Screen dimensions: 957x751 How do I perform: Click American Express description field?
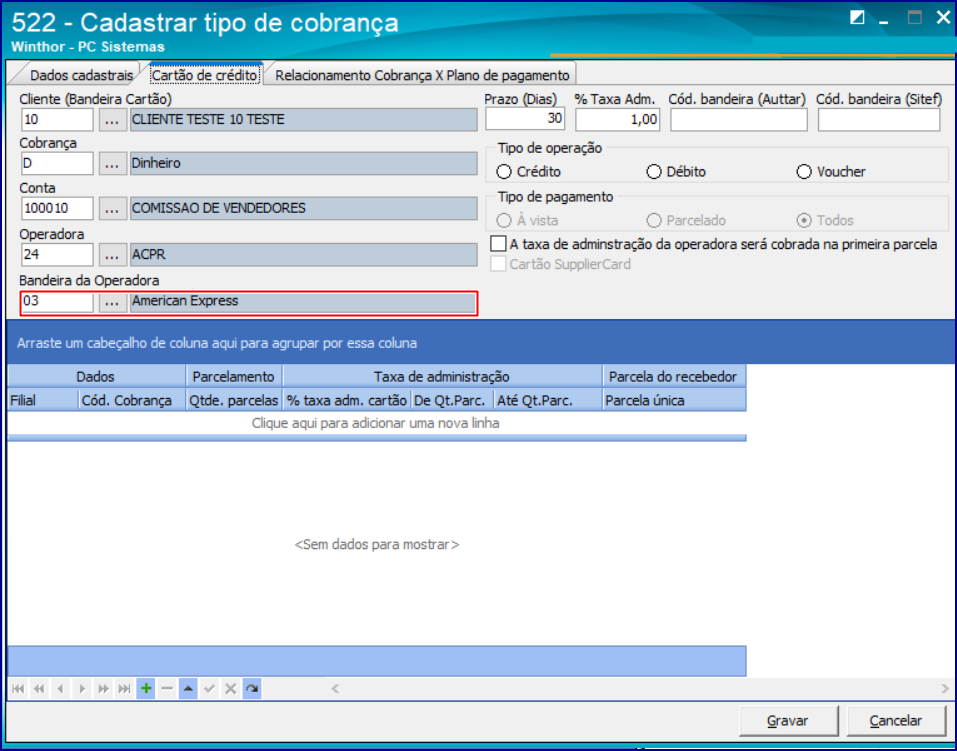pyautogui.click(x=303, y=302)
